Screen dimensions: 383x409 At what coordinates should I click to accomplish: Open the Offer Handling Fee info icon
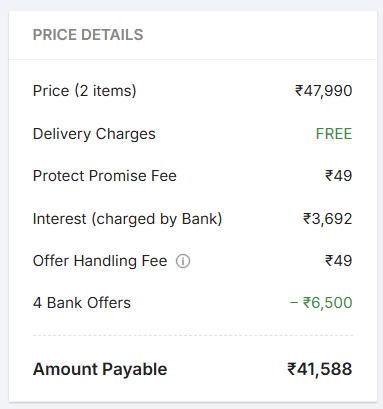click(x=183, y=261)
